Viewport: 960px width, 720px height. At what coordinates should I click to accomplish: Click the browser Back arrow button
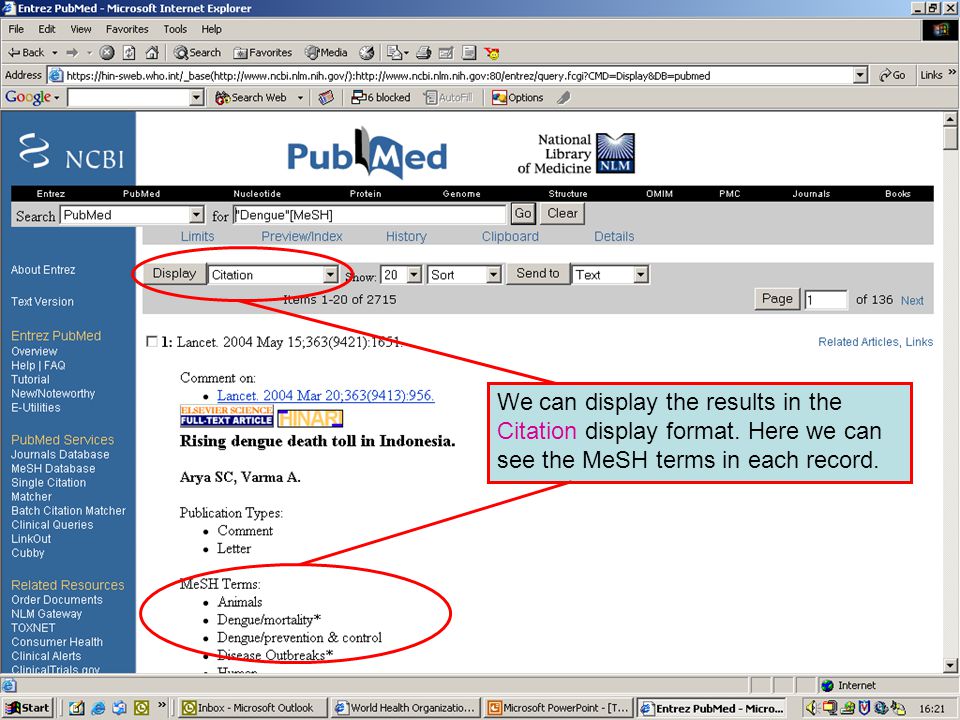(x=26, y=53)
